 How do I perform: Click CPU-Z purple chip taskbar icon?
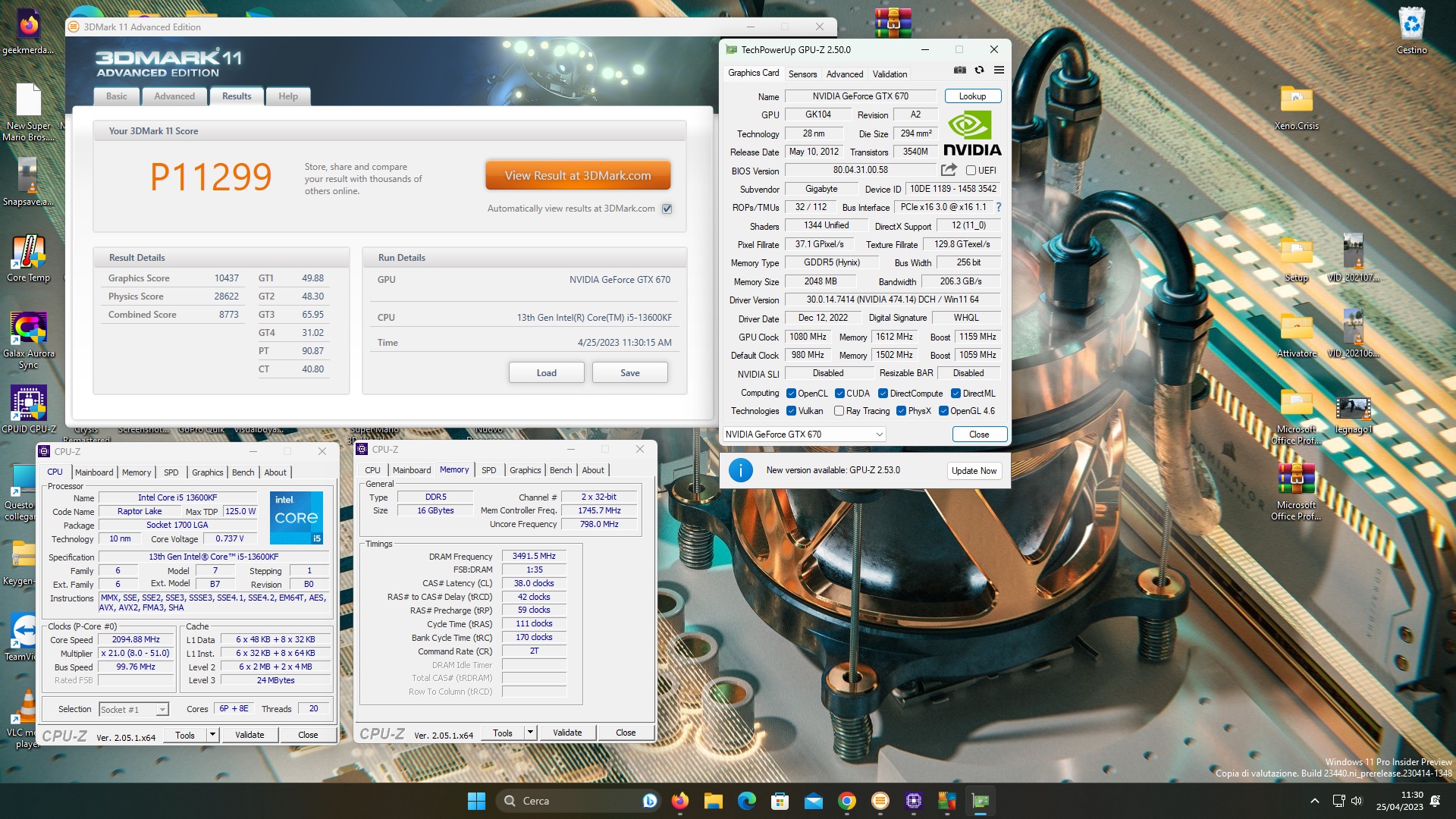click(x=913, y=801)
